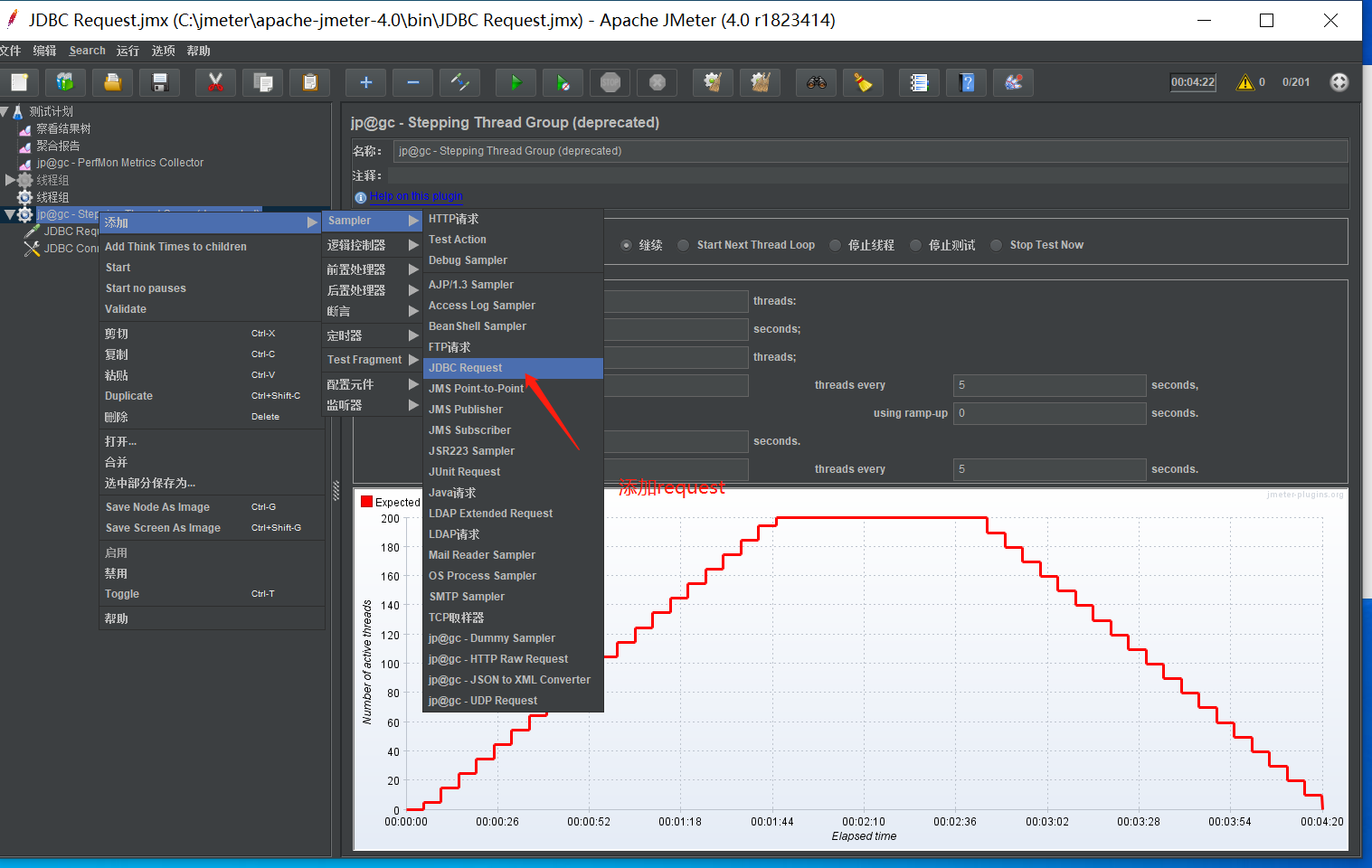Collapse all nodes with the minus icon
Image resolution: width=1372 pixels, height=868 pixels.
pos(412,82)
